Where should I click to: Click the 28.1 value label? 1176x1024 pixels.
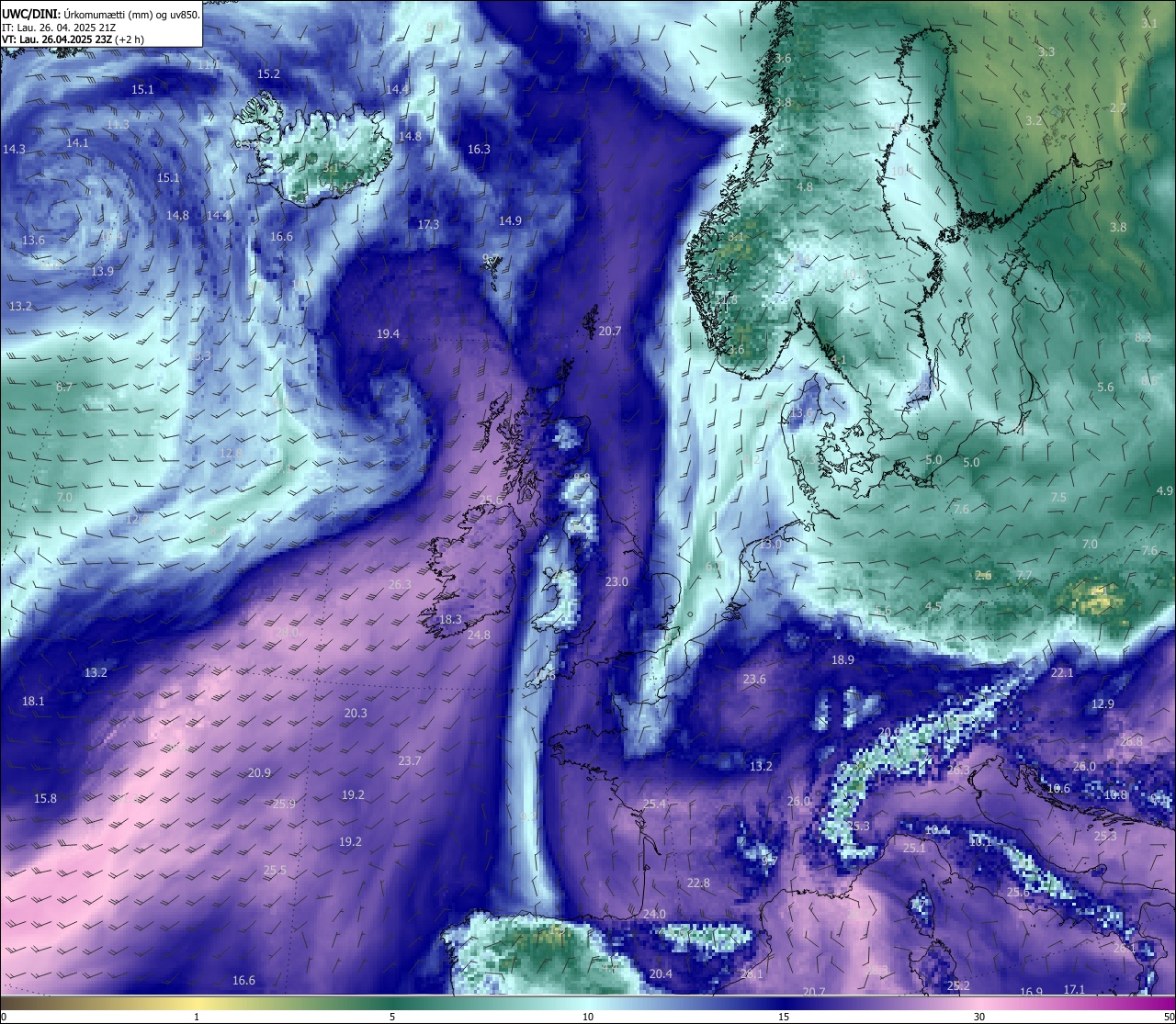click(752, 974)
